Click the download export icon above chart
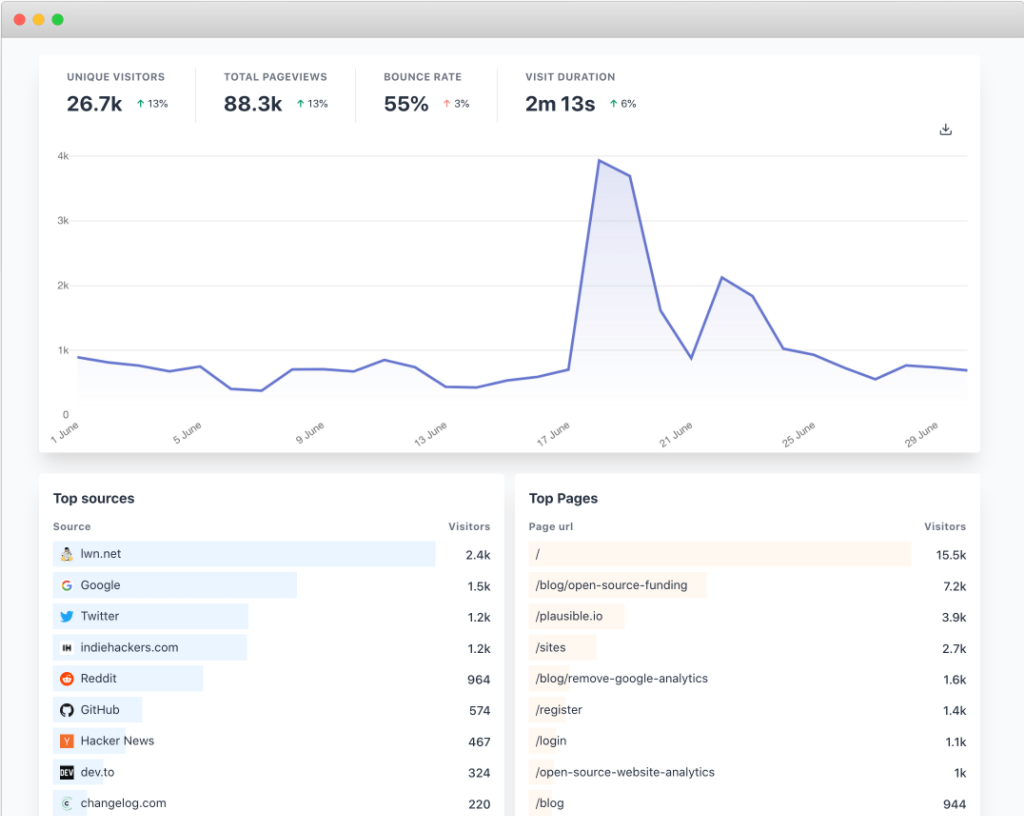 point(945,130)
